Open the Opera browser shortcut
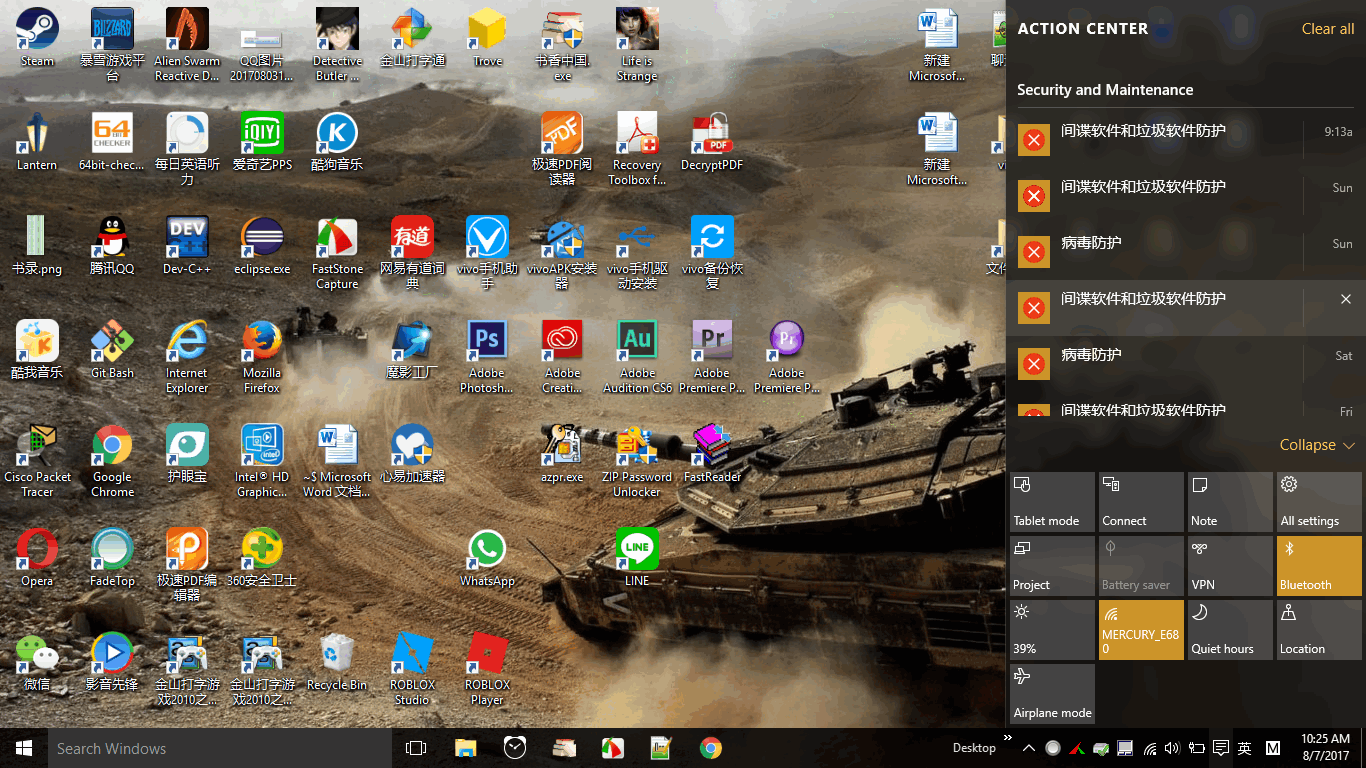The image size is (1366, 768). tap(37, 558)
